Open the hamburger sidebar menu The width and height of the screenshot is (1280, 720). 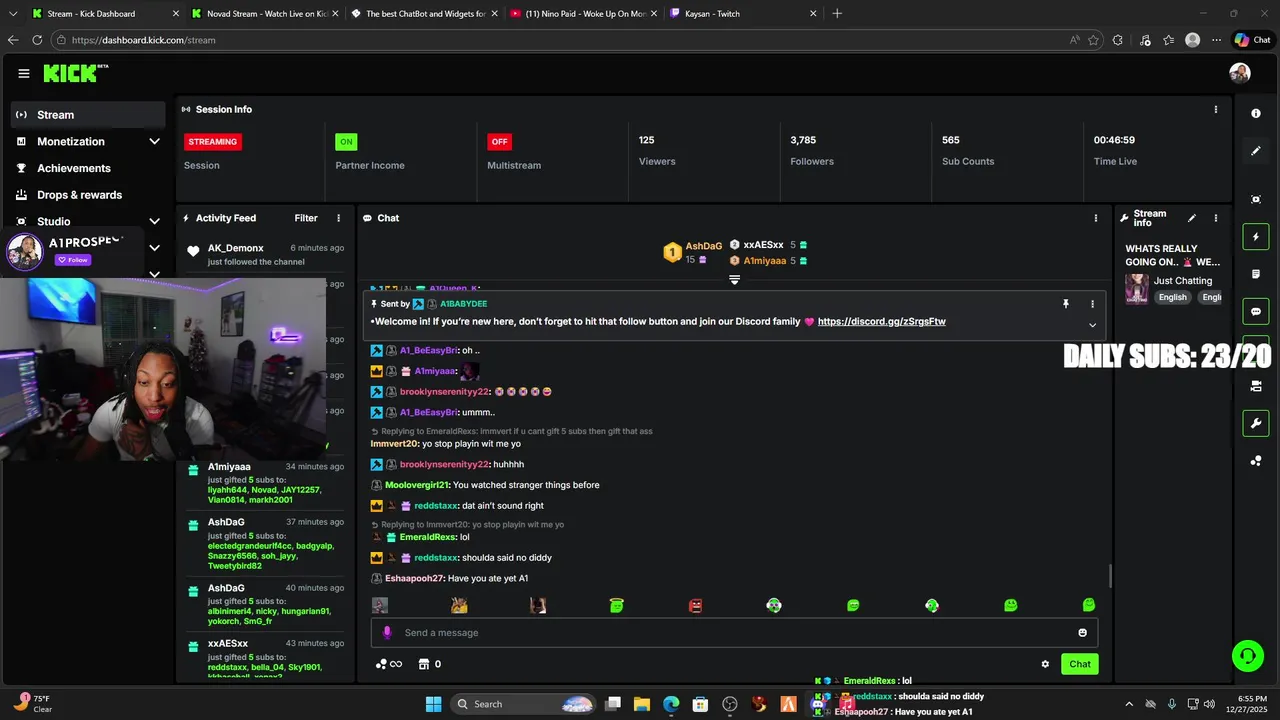coord(24,73)
